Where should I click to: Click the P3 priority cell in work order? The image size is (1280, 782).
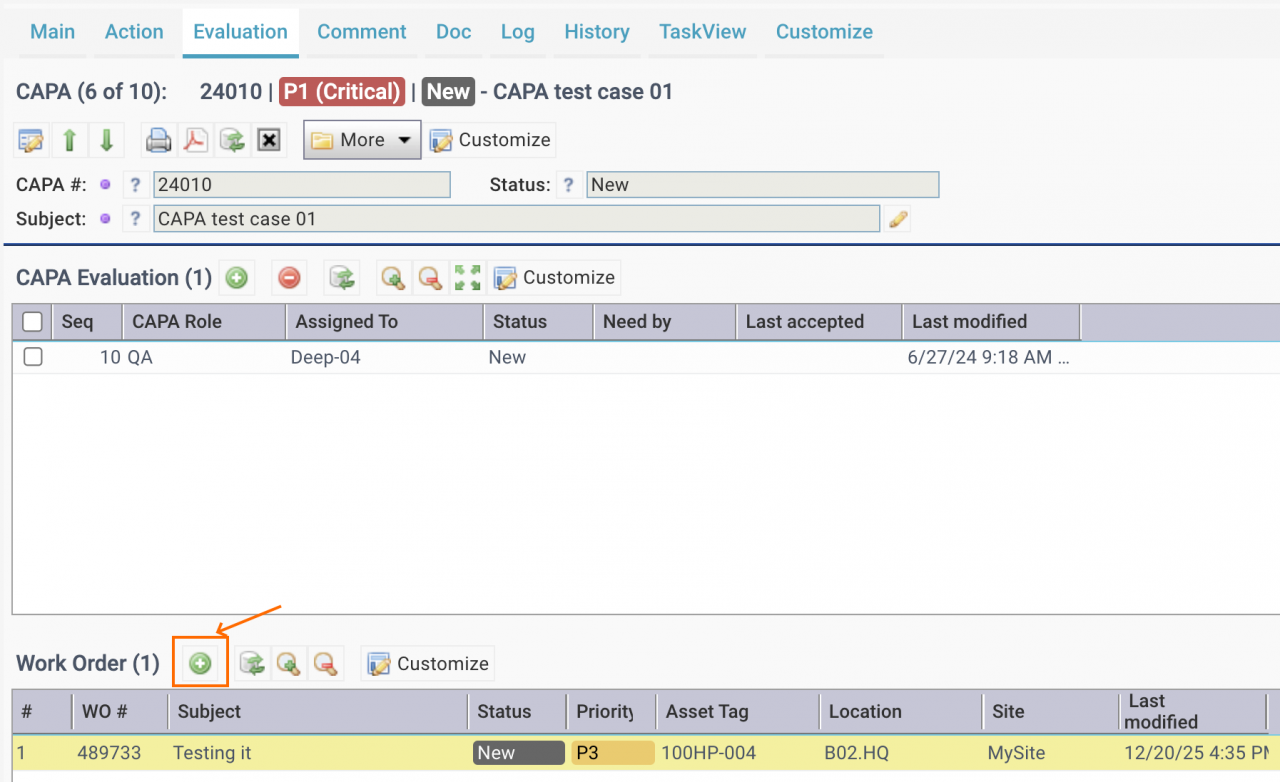612,753
